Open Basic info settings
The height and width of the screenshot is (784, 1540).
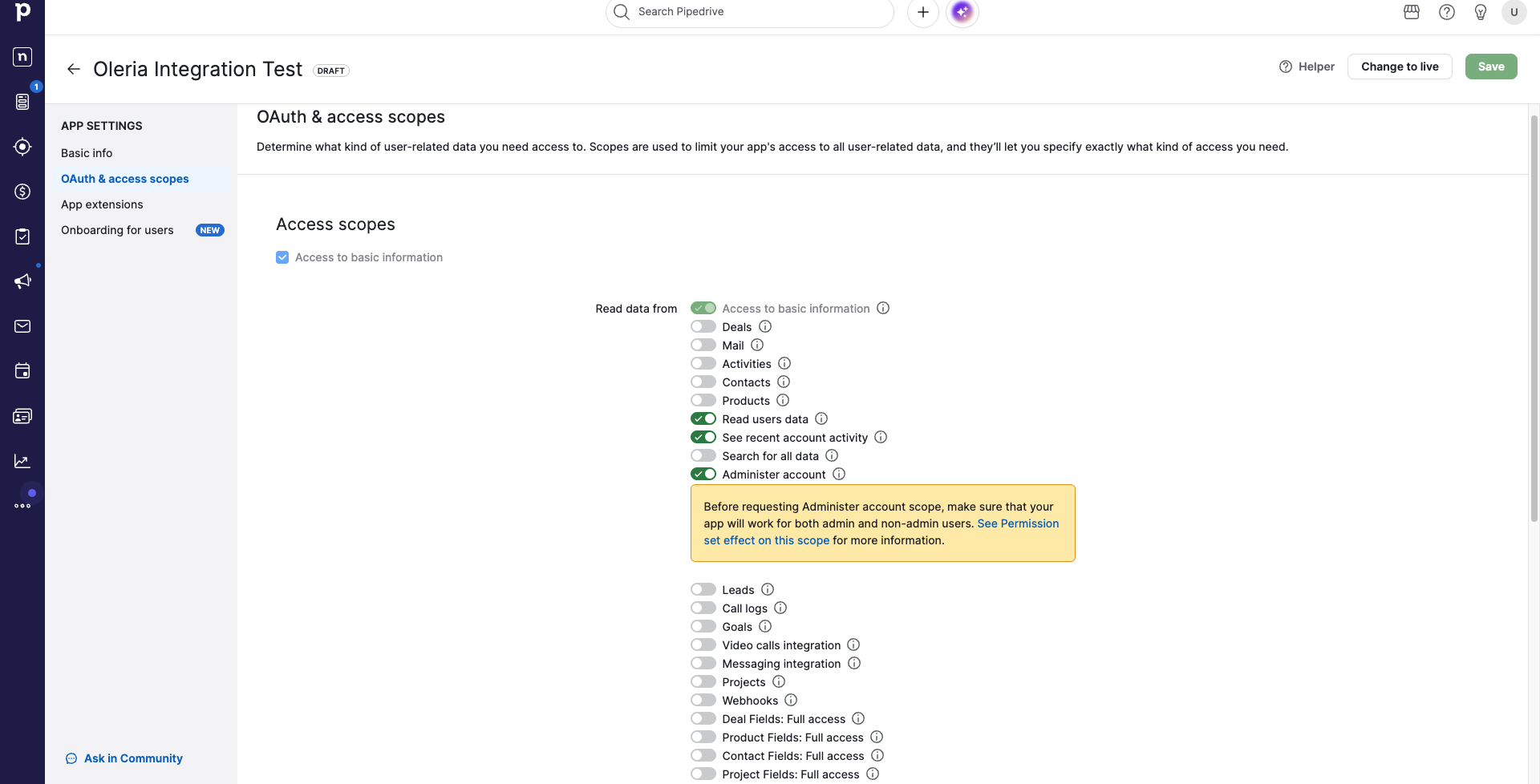point(87,153)
